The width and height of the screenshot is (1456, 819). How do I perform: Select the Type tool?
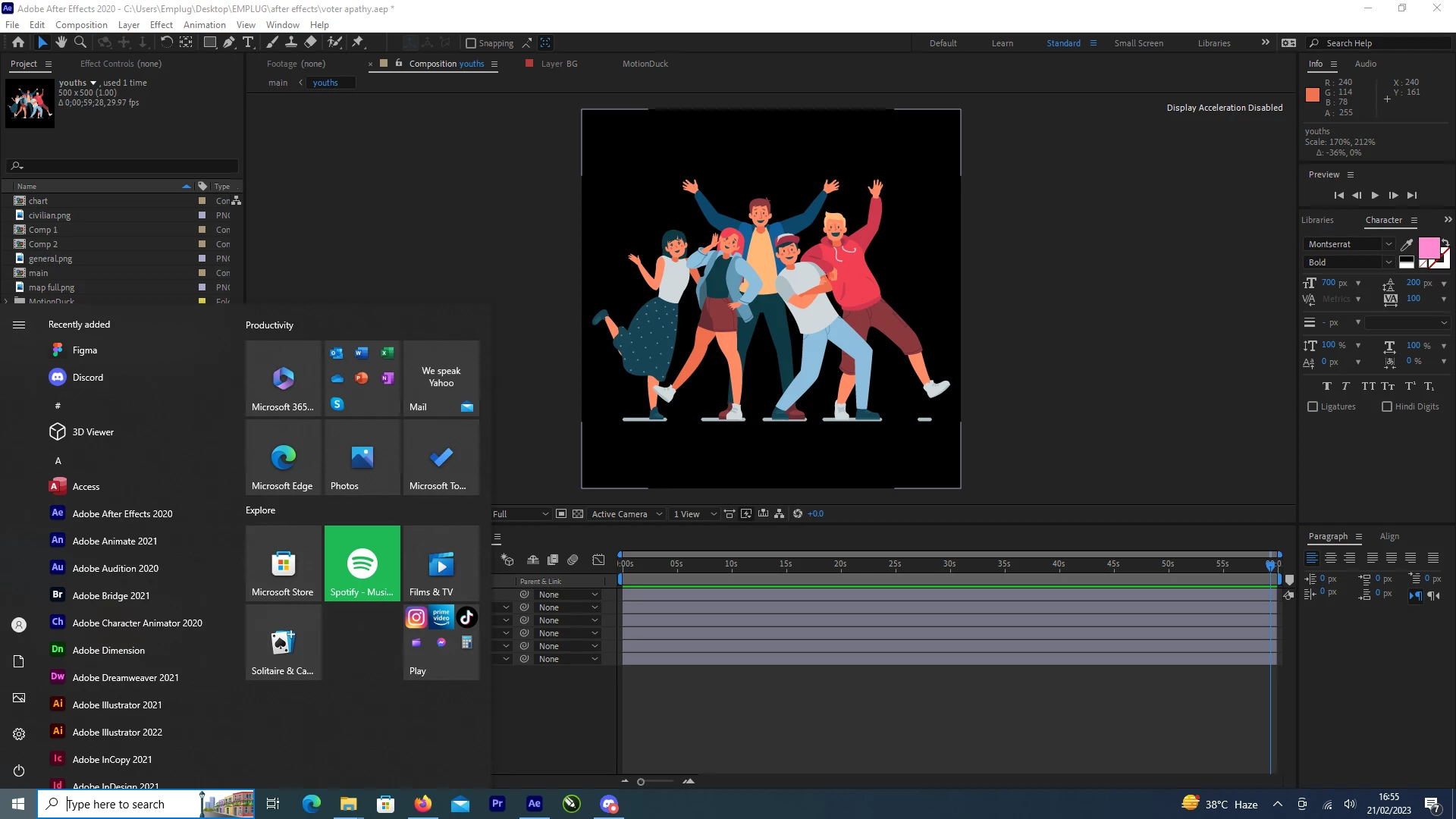pyautogui.click(x=247, y=42)
